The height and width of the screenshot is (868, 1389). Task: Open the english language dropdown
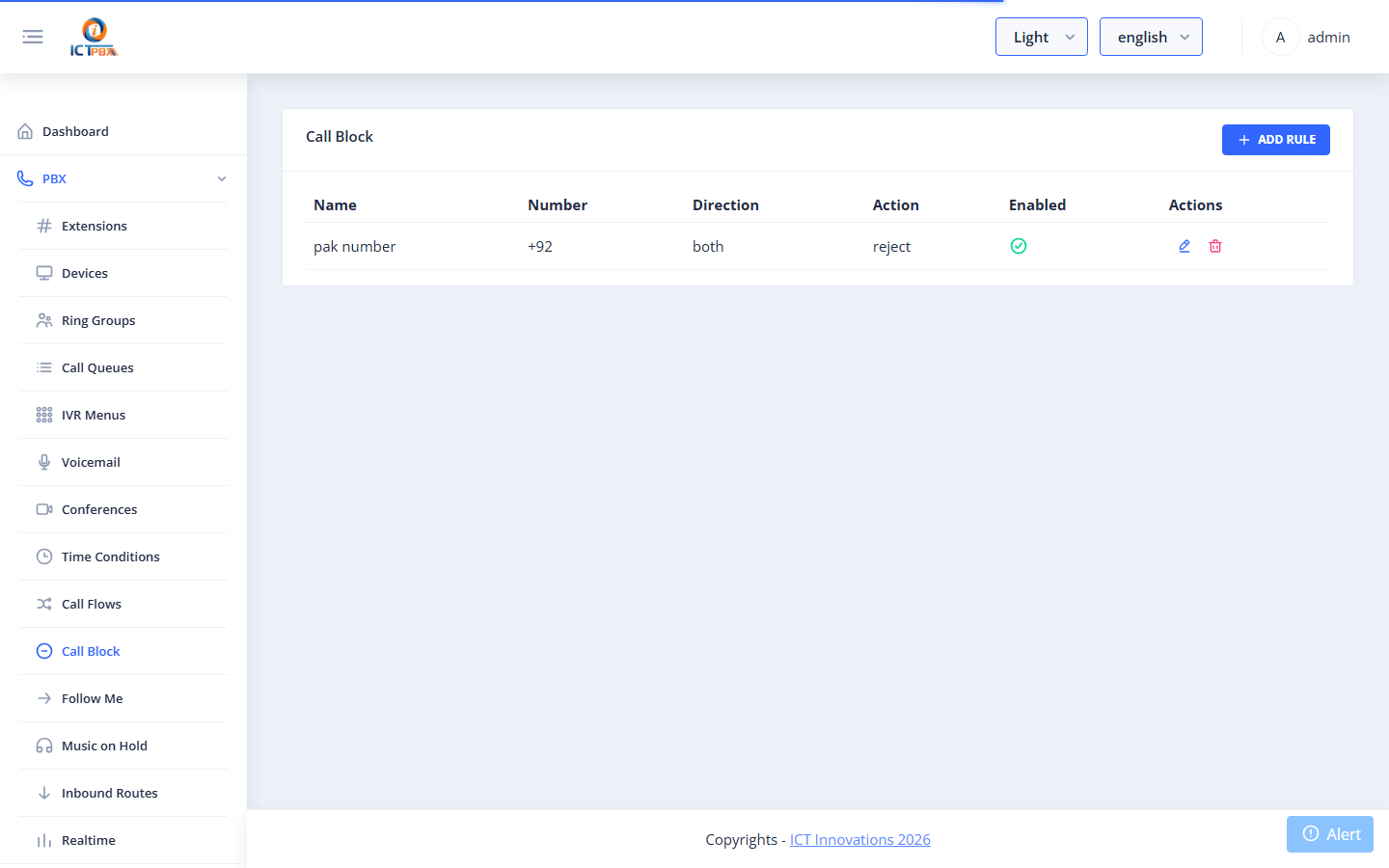[1151, 37]
